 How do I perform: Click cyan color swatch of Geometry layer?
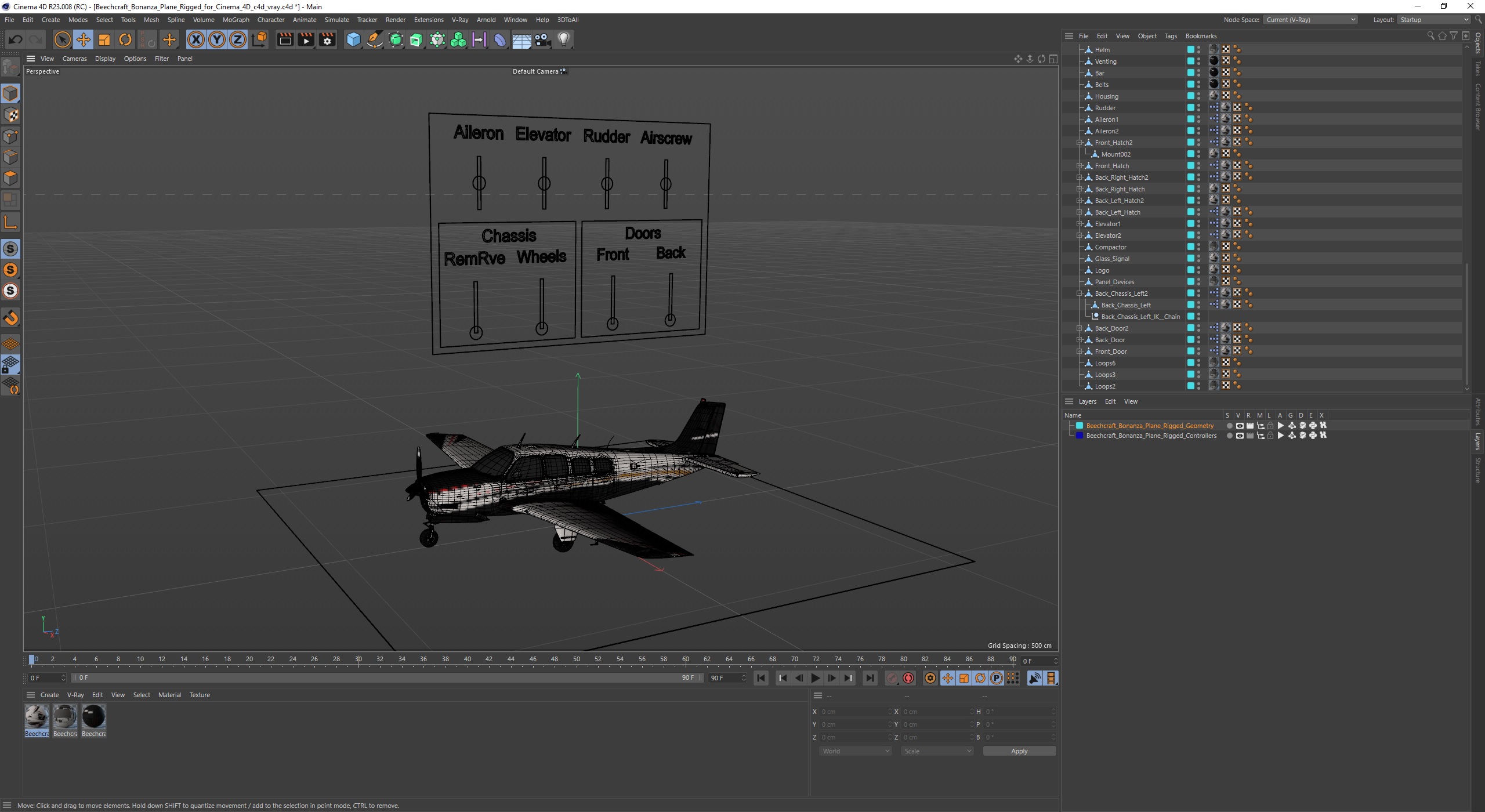1080,426
